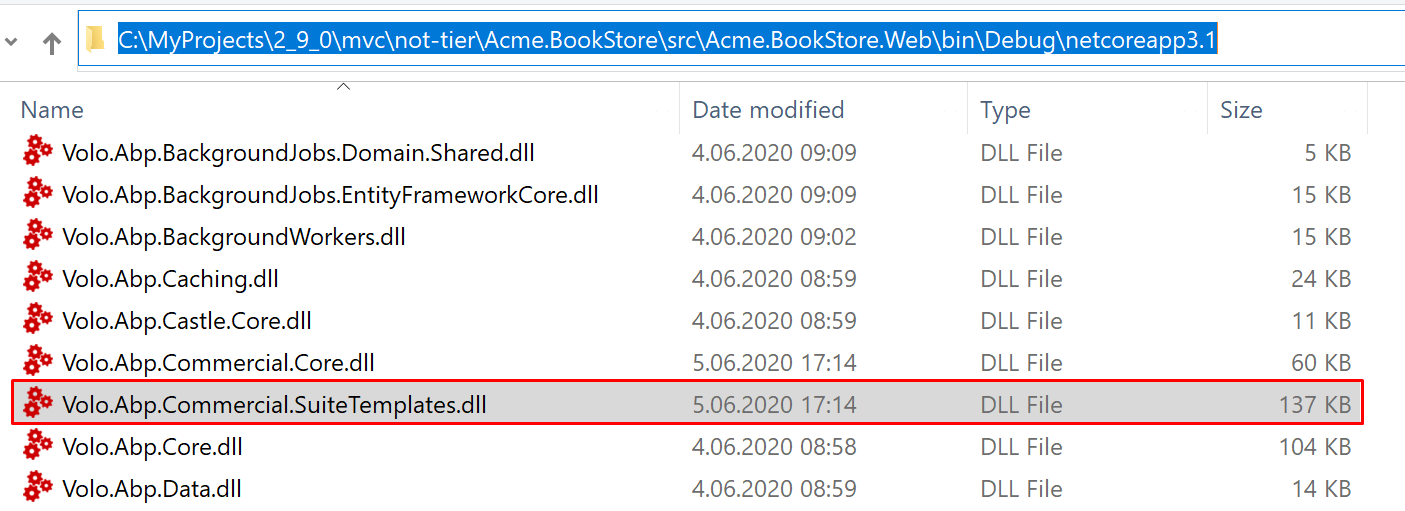
Task: Select the Volo.Abp.Commercial.SuiteTemplates.dll file
Action: [x=274, y=405]
